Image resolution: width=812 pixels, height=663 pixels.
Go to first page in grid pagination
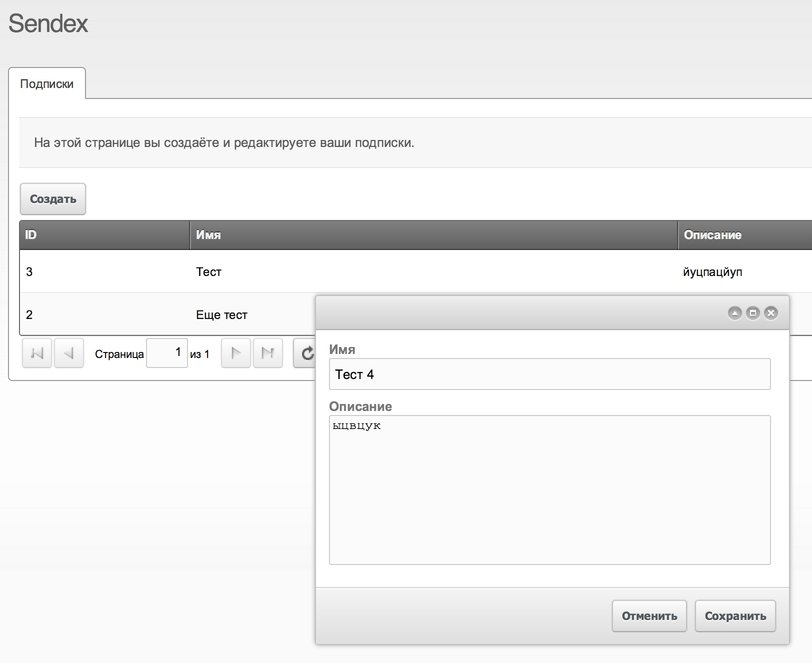37,354
